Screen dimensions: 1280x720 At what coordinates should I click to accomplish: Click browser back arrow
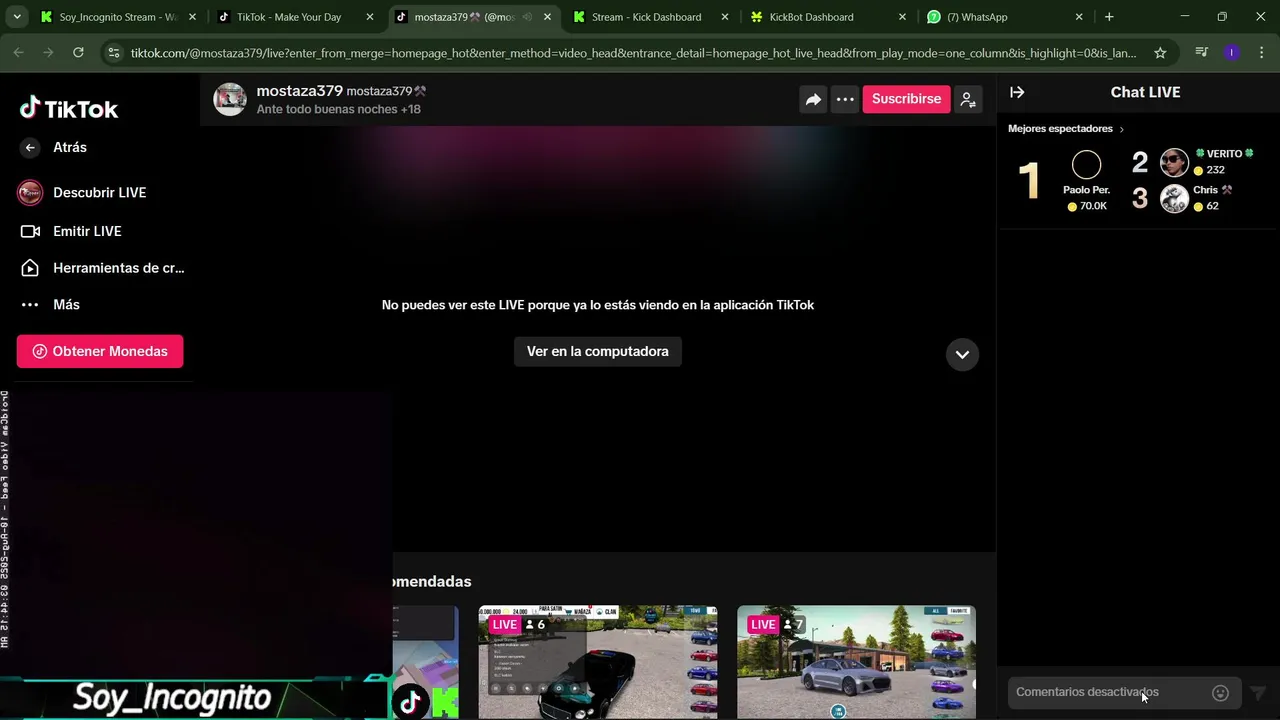tap(18, 53)
